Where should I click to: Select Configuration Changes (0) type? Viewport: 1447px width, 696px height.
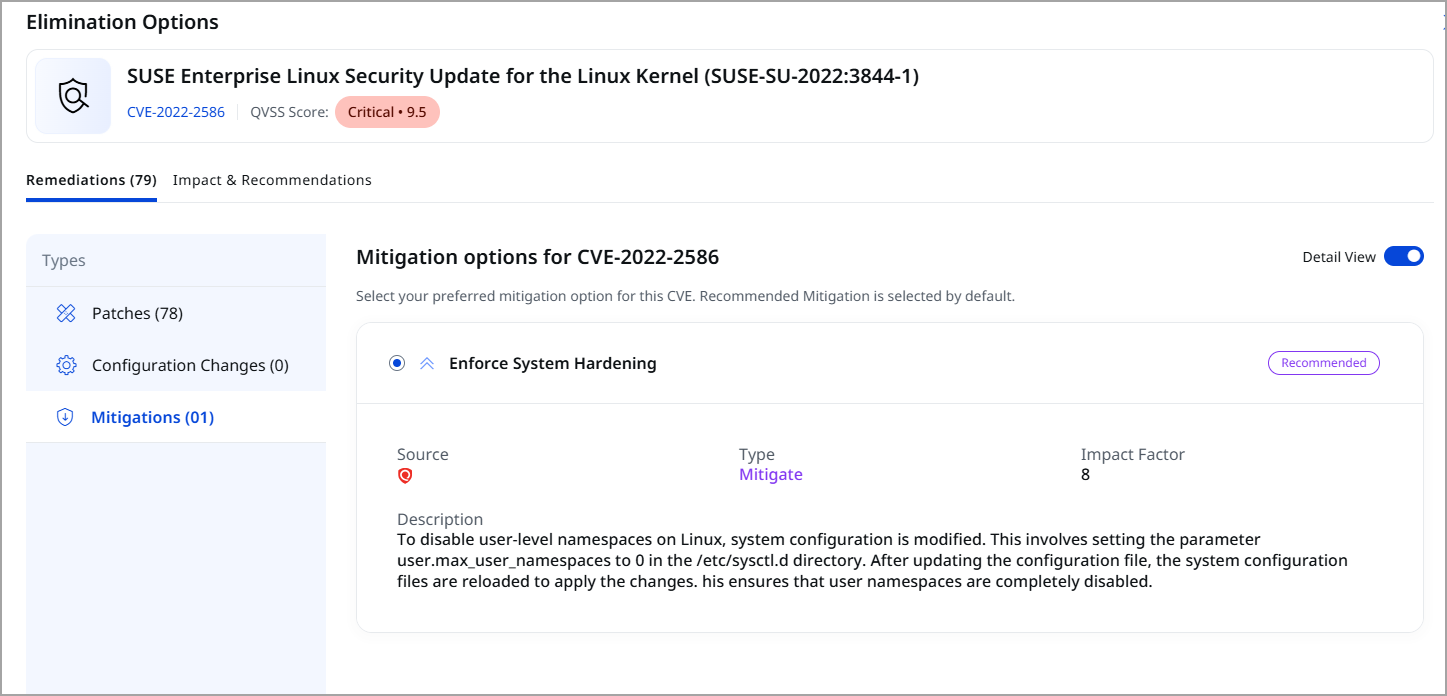(176, 365)
